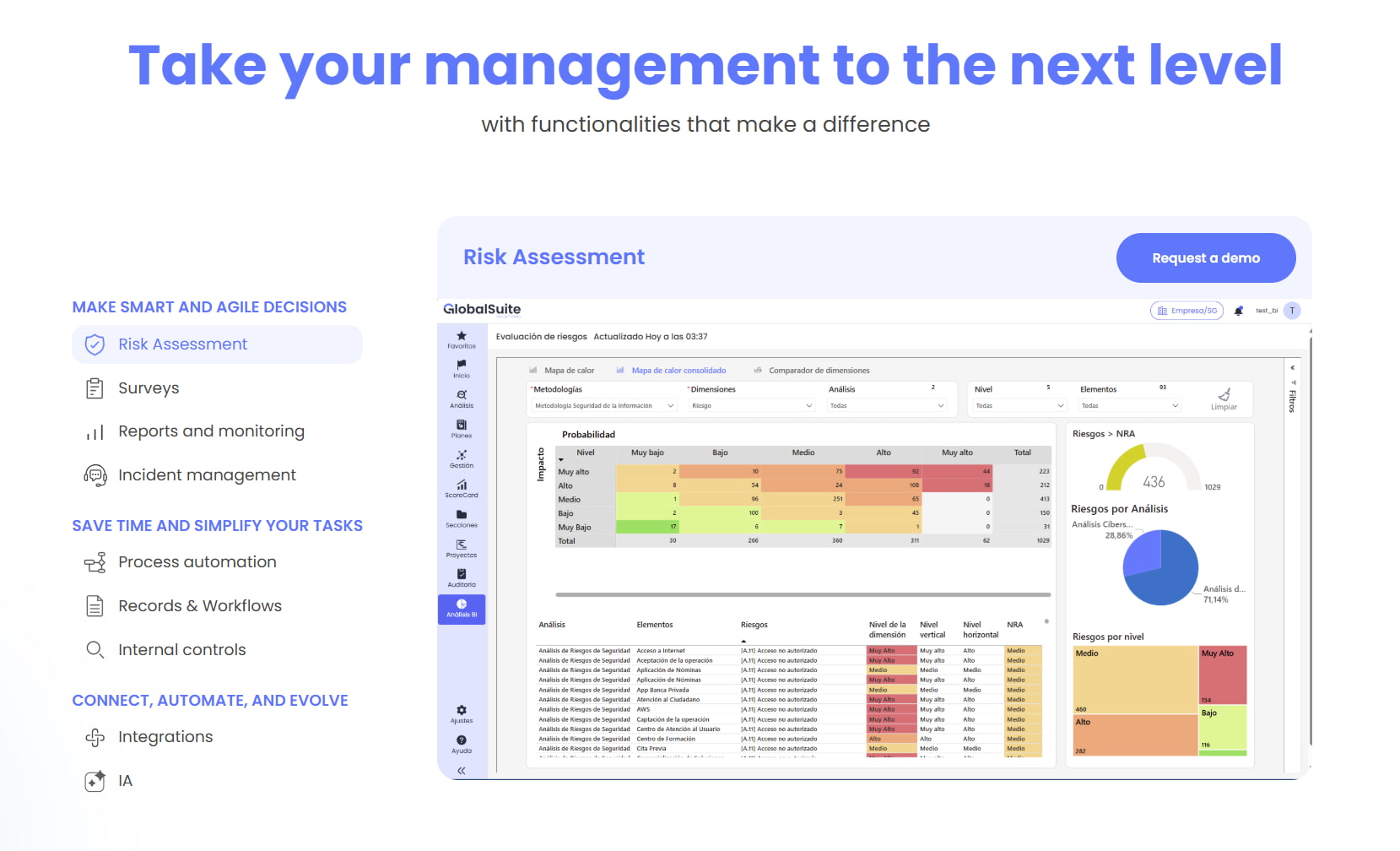Open the Nivel filter dropdown

click(1019, 406)
